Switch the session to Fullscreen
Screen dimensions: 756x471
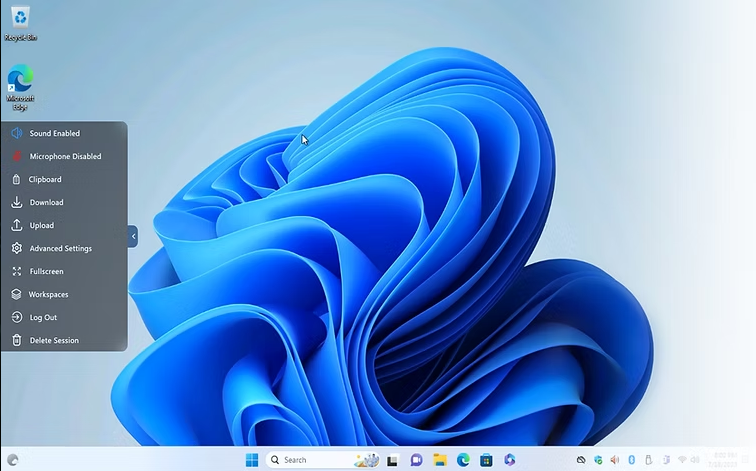[46, 271]
